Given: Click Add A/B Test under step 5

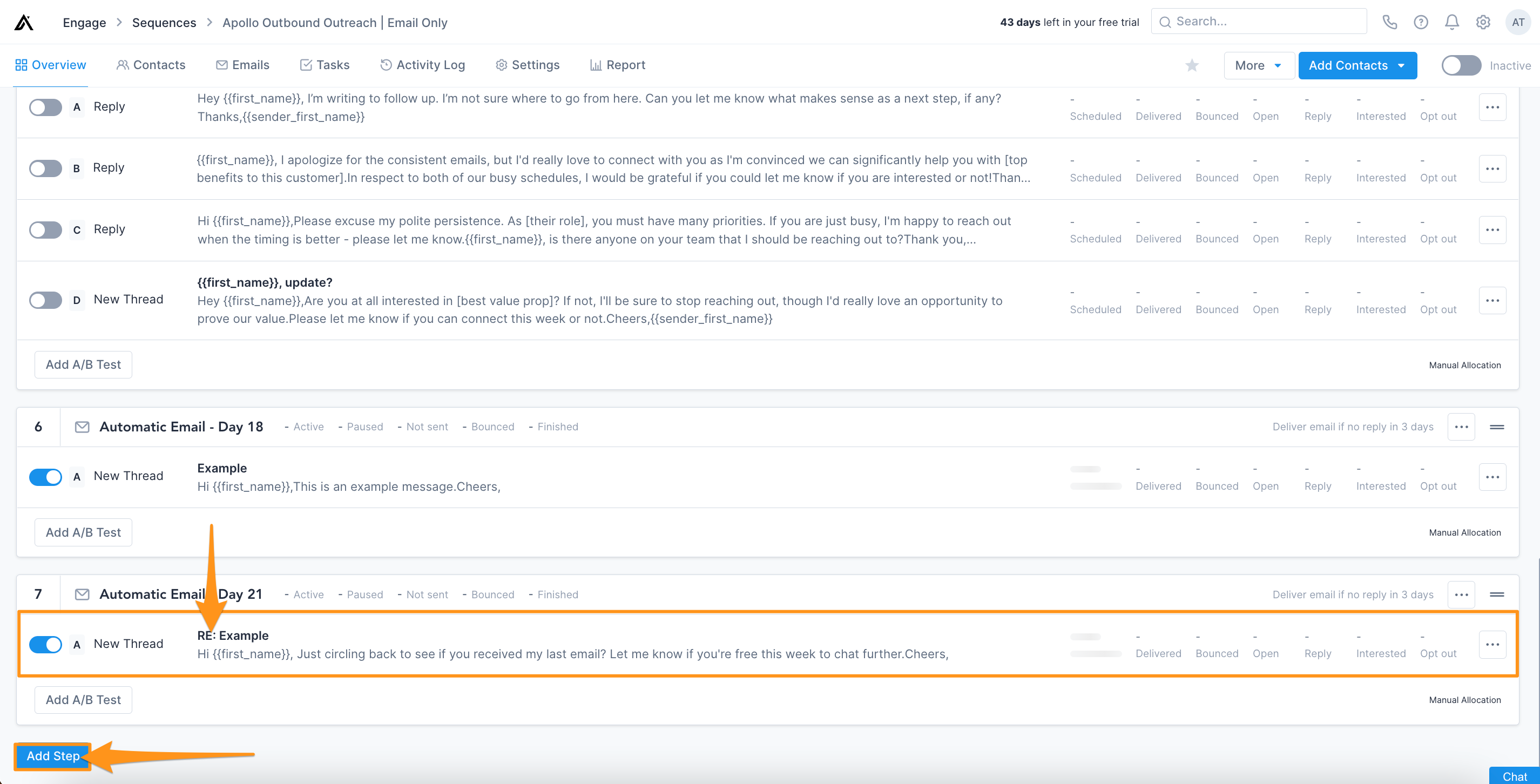Looking at the screenshot, I should pyautogui.click(x=83, y=365).
